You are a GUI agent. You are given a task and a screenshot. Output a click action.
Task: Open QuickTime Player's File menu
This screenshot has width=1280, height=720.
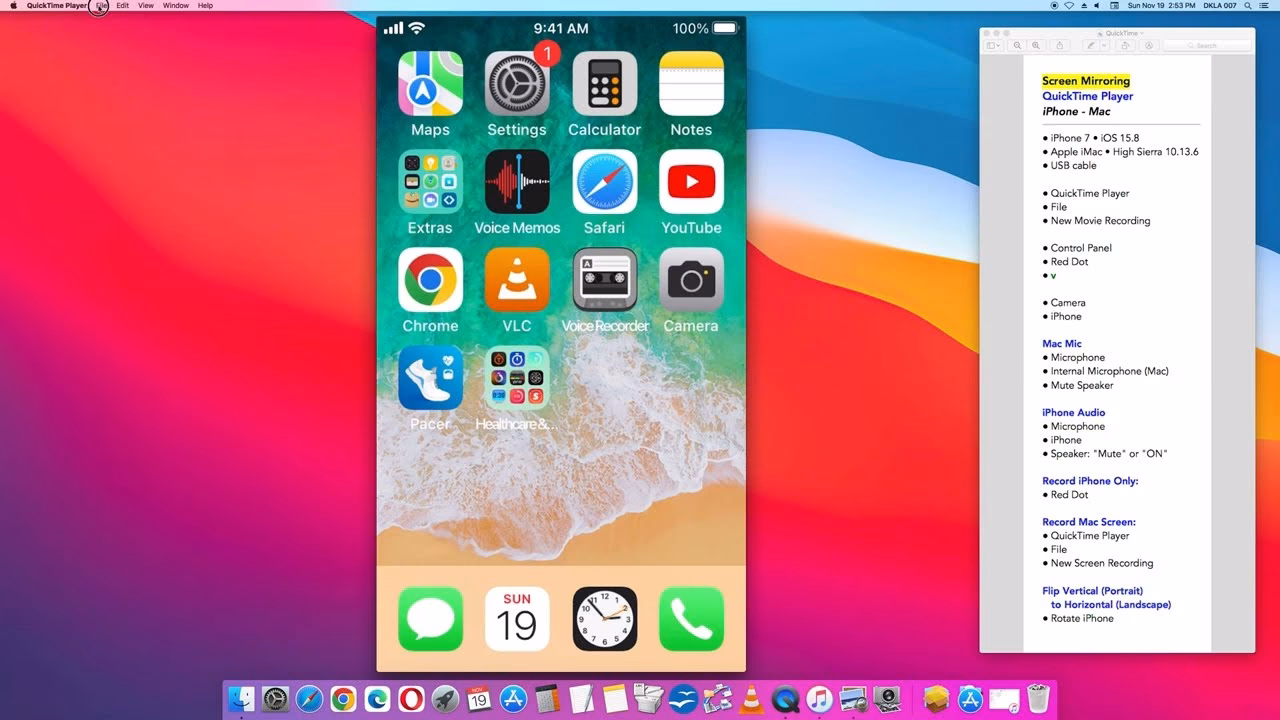(x=100, y=5)
